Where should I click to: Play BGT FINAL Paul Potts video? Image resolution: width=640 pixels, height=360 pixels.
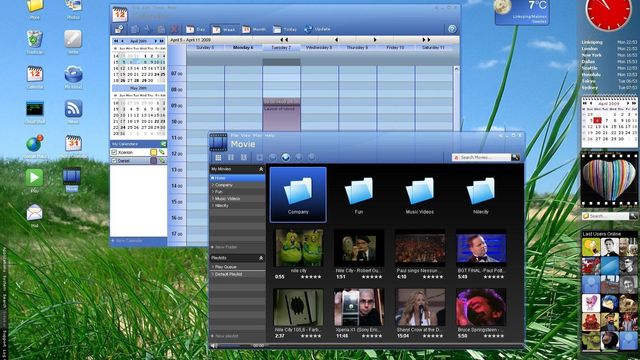pyautogui.click(x=481, y=248)
